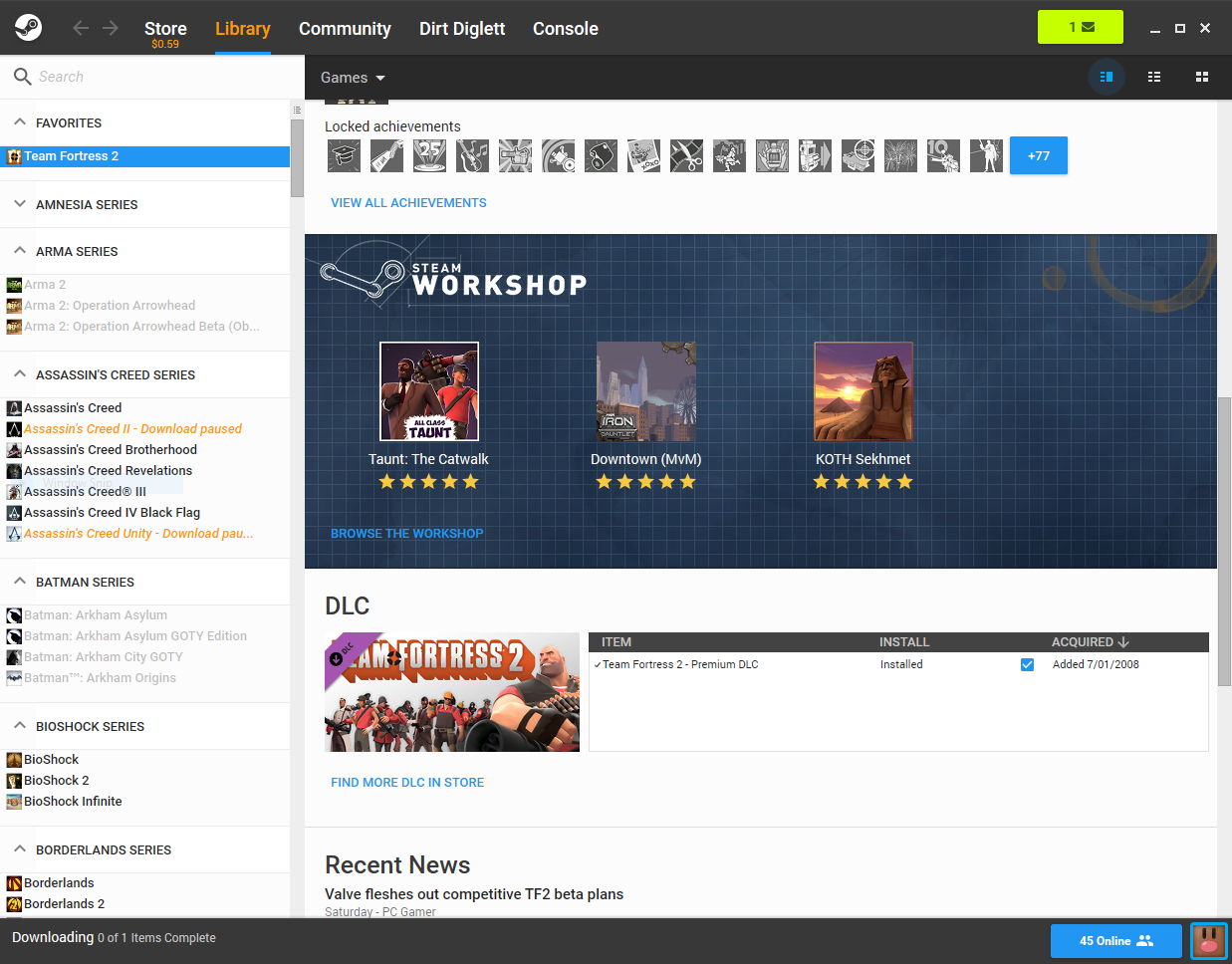Click the Steam logo in the top-left corner

tap(27, 27)
